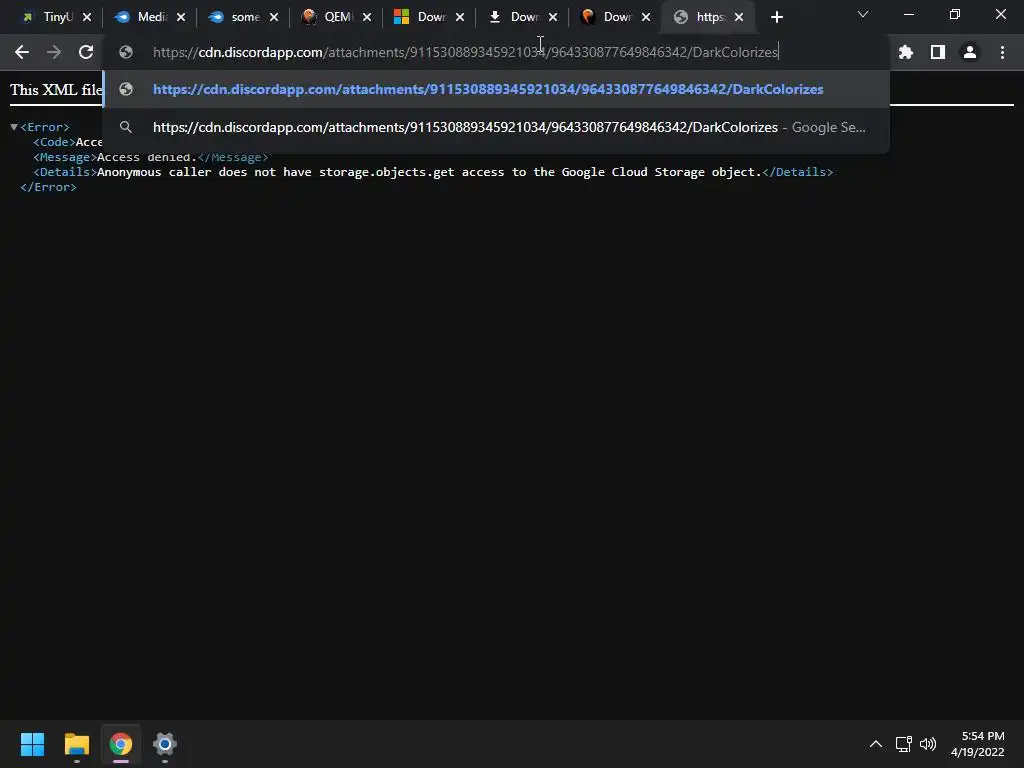Open Settings gear from the taskbar
Viewport: 1024px width, 768px height.
[165, 744]
